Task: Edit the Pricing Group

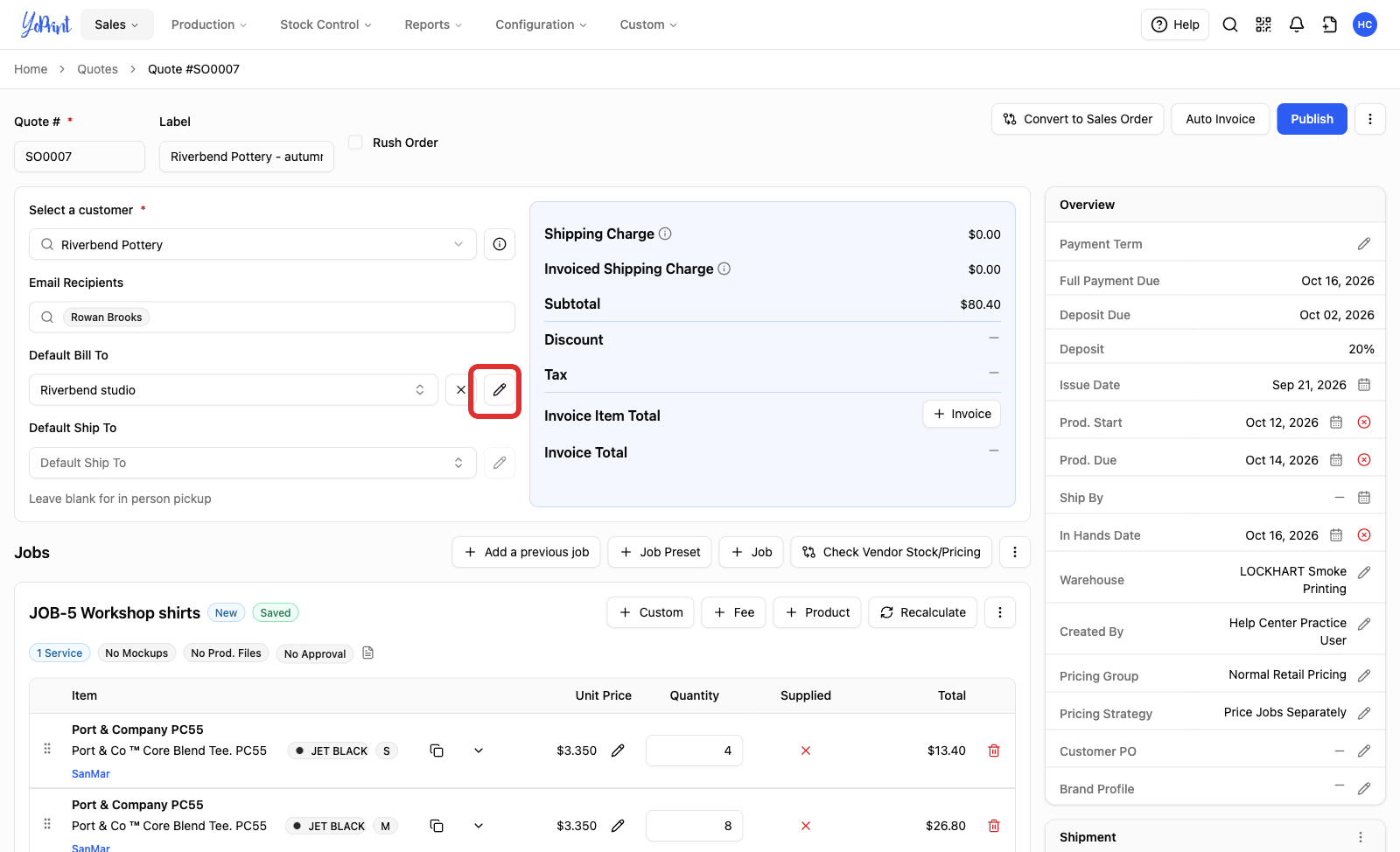Action: coord(1364,675)
